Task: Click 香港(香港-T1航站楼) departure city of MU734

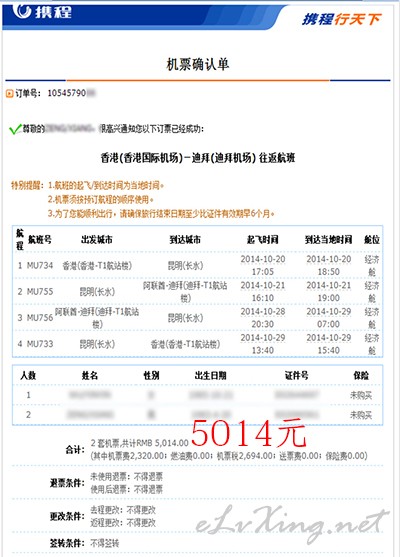Action: [x=97, y=266]
